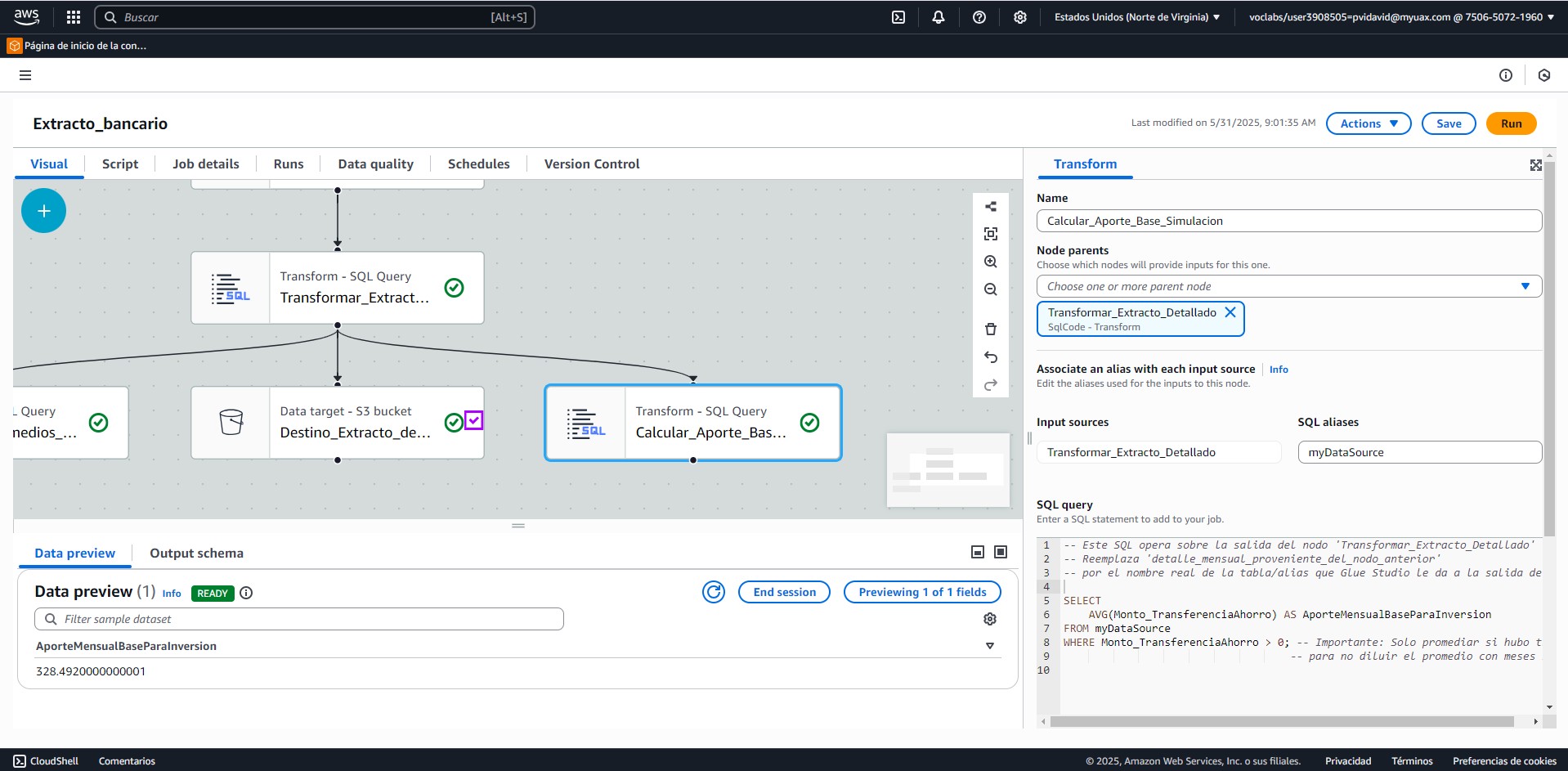
Task: Refresh the data preview
Action: (x=714, y=592)
